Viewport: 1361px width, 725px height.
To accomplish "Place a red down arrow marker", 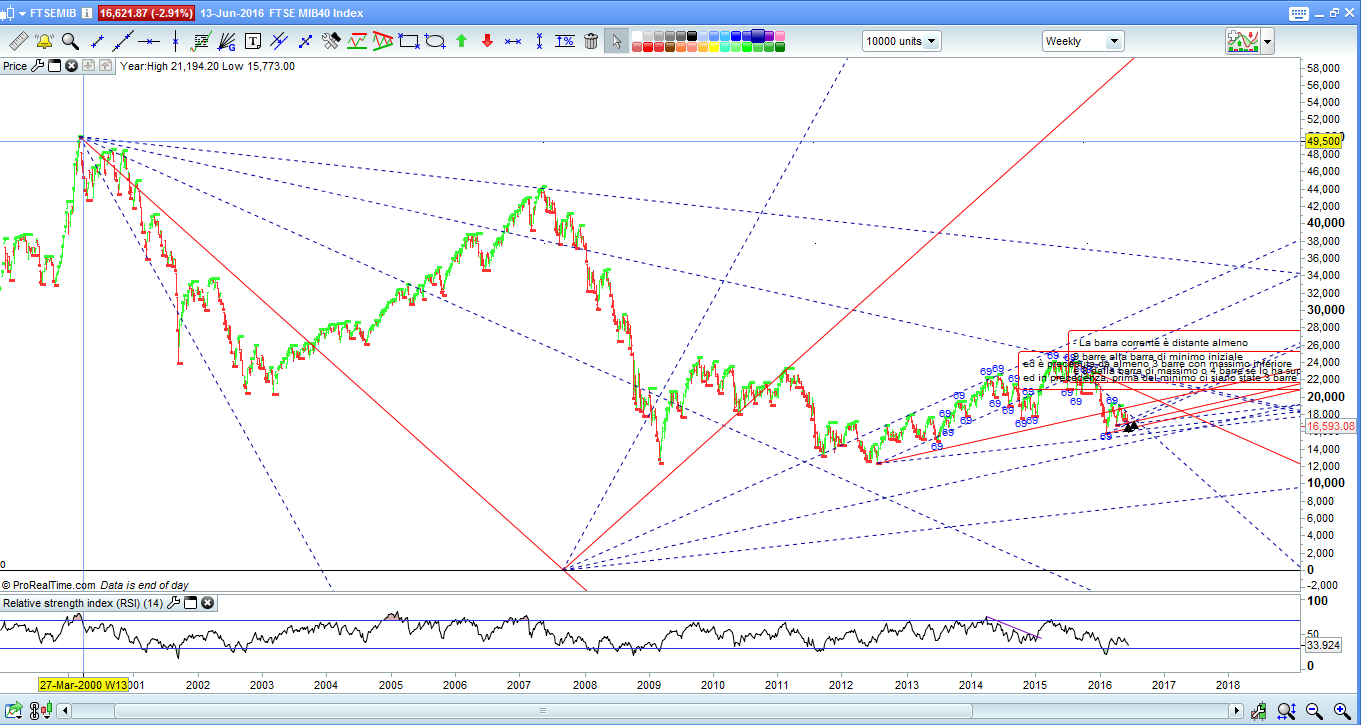I will (488, 41).
